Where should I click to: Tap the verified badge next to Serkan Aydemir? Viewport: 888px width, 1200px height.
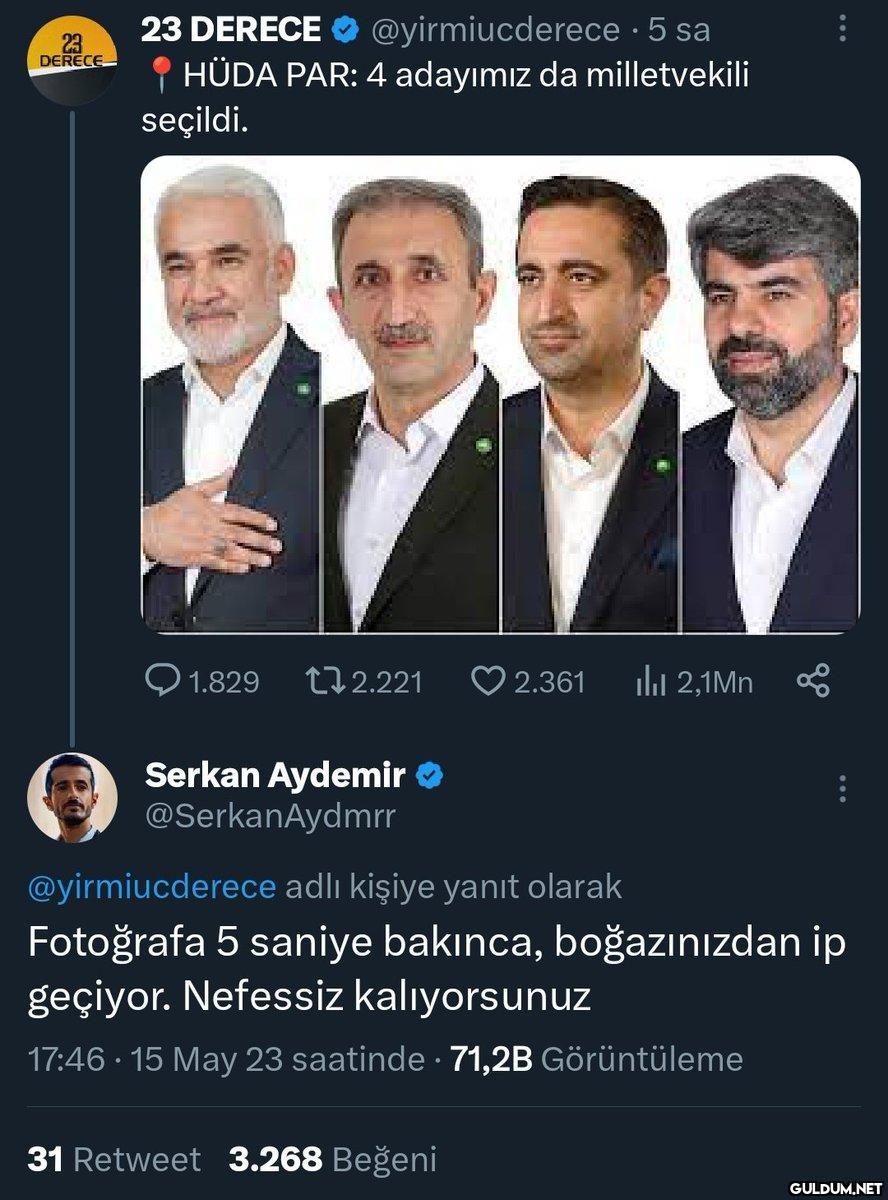430,775
